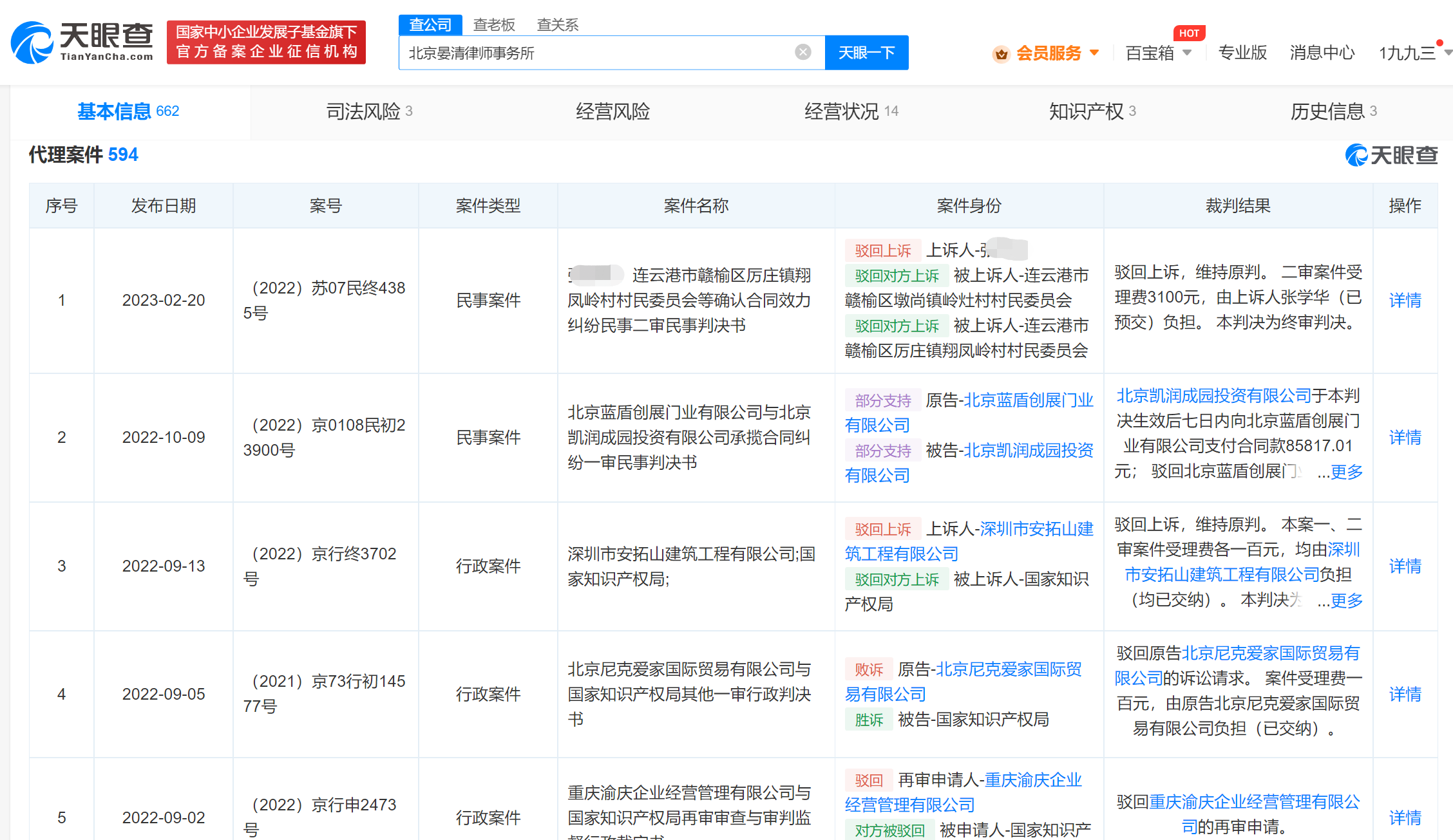Click the TianYanCha logo

(82, 42)
